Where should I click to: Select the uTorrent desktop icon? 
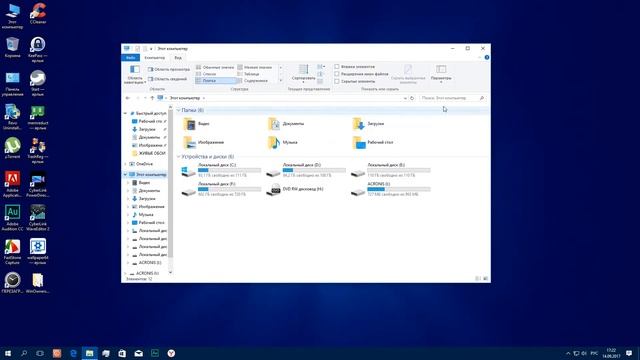tap(13, 149)
